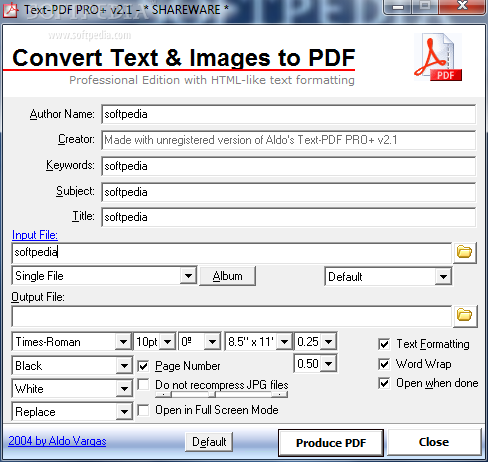Enable Do not recompress JPG files
This screenshot has height=462, width=488.
click(143, 384)
